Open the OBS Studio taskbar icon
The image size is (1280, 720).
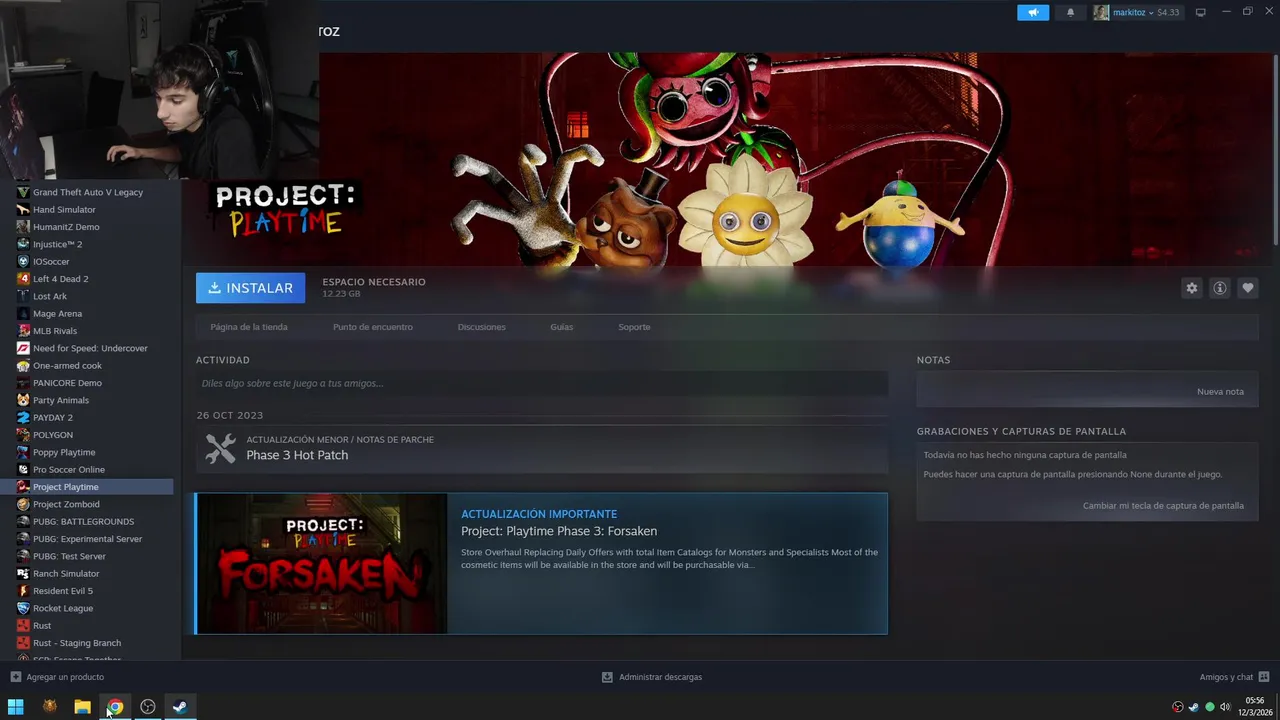pyautogui.click(x=148, y=707)
